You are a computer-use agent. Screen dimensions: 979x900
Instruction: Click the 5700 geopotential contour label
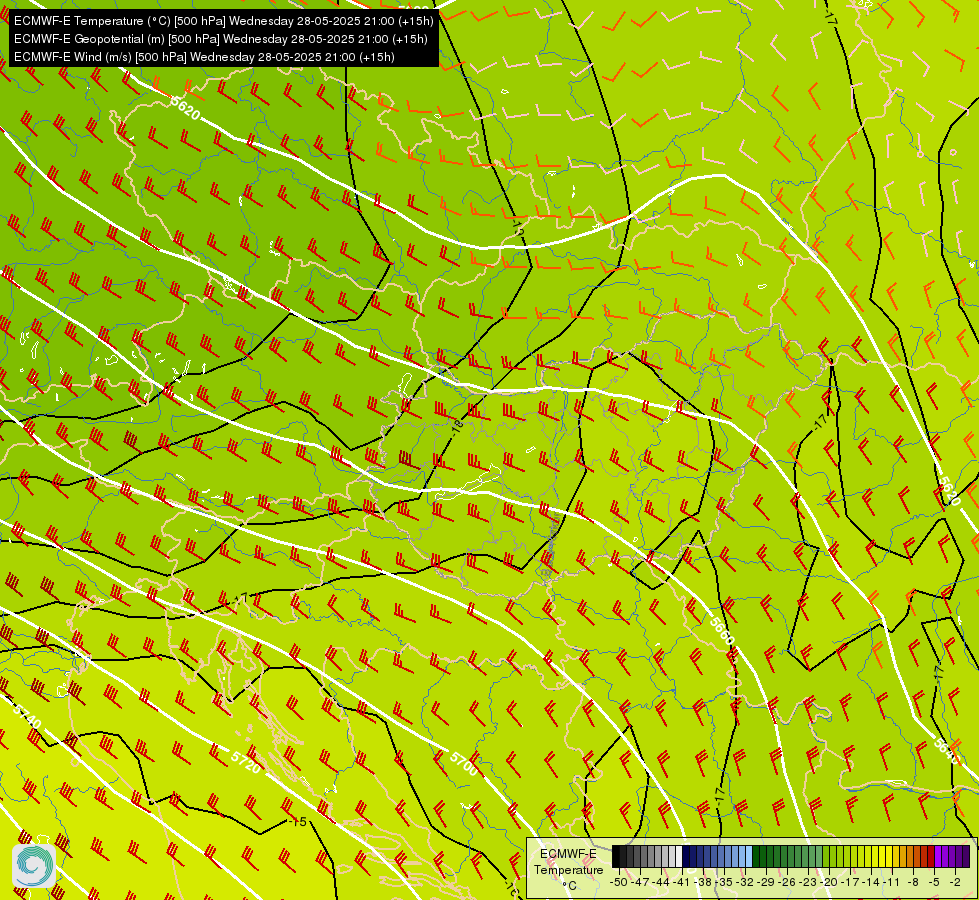click(x=464, y=763)
